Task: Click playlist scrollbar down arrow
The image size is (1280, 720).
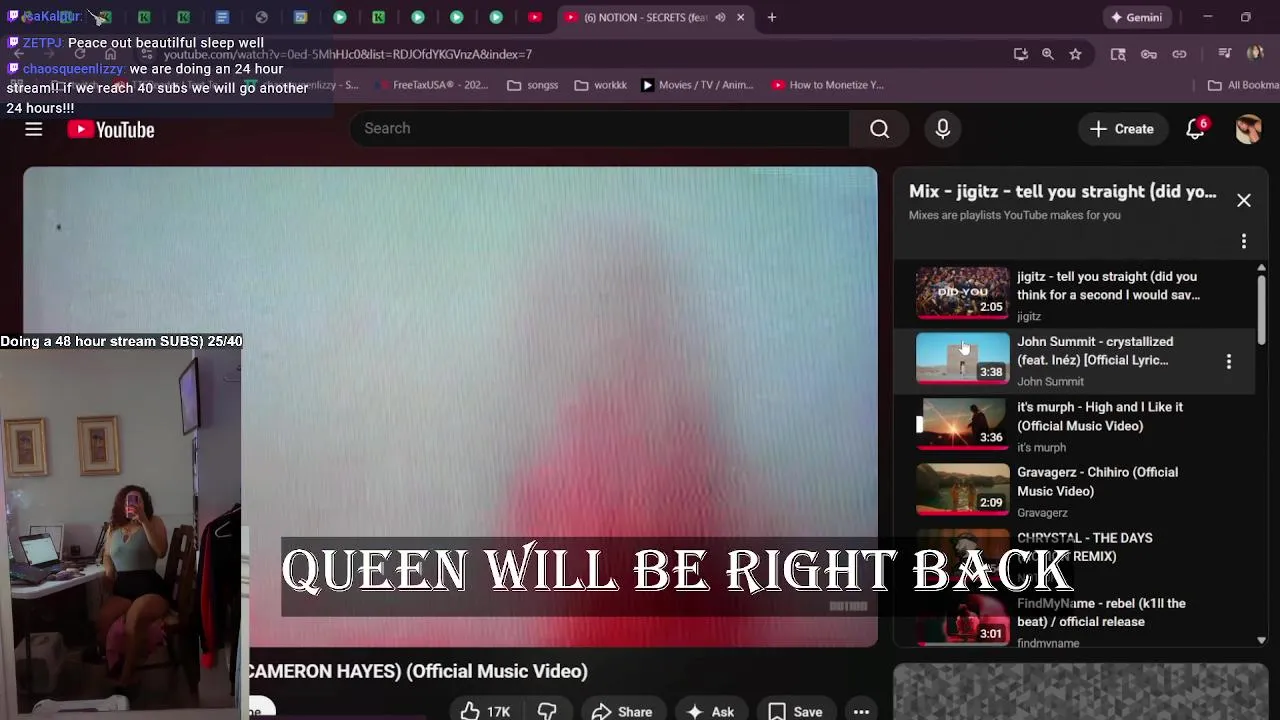Action: tap(1261, 640)
